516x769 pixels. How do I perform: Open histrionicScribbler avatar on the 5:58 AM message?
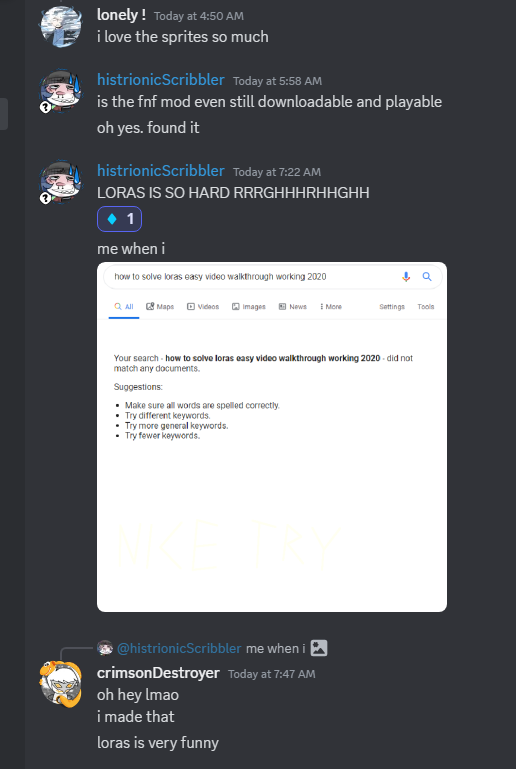point(61,91)
